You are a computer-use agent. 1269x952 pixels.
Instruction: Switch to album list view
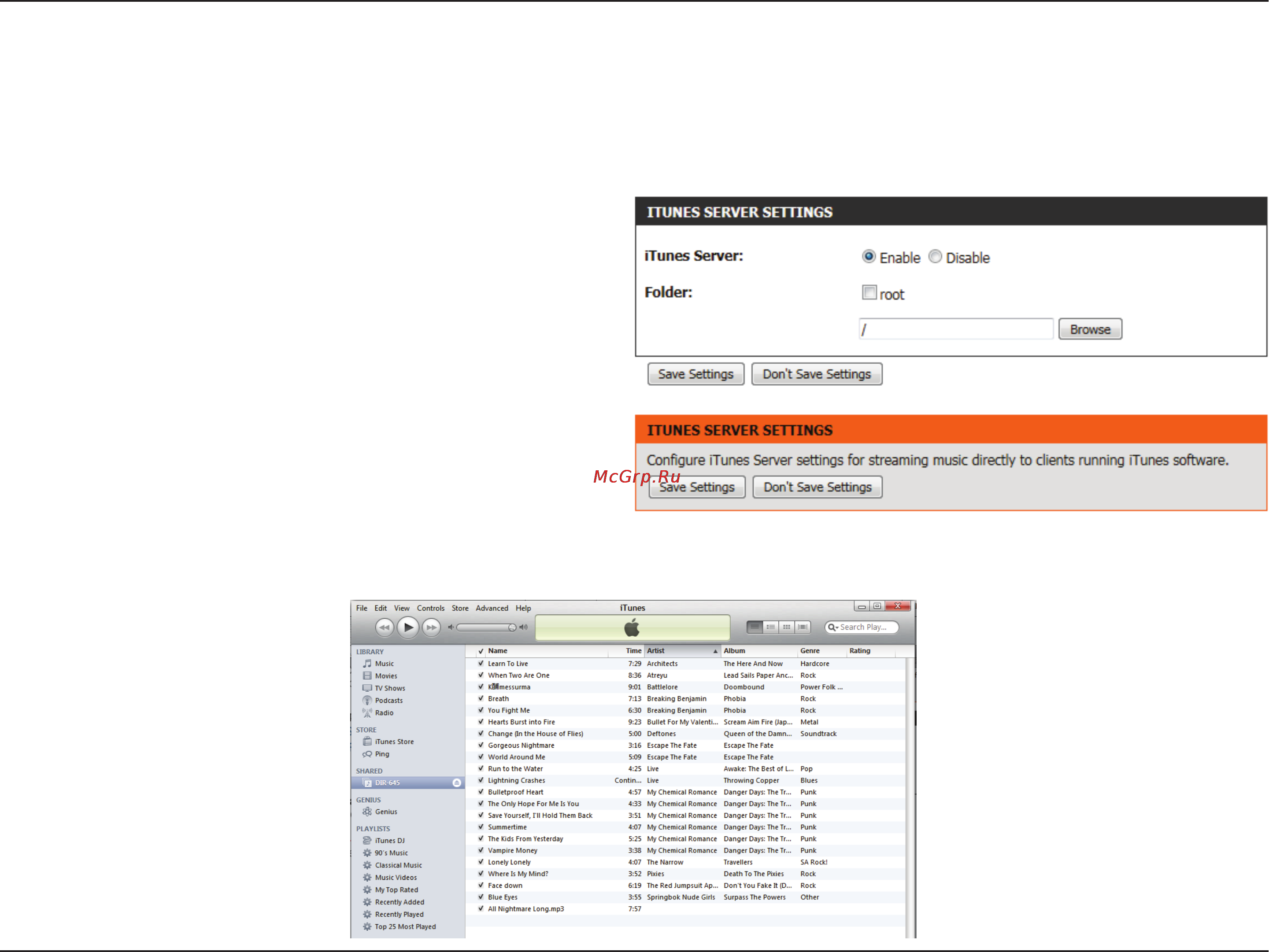tap(771, 627)
